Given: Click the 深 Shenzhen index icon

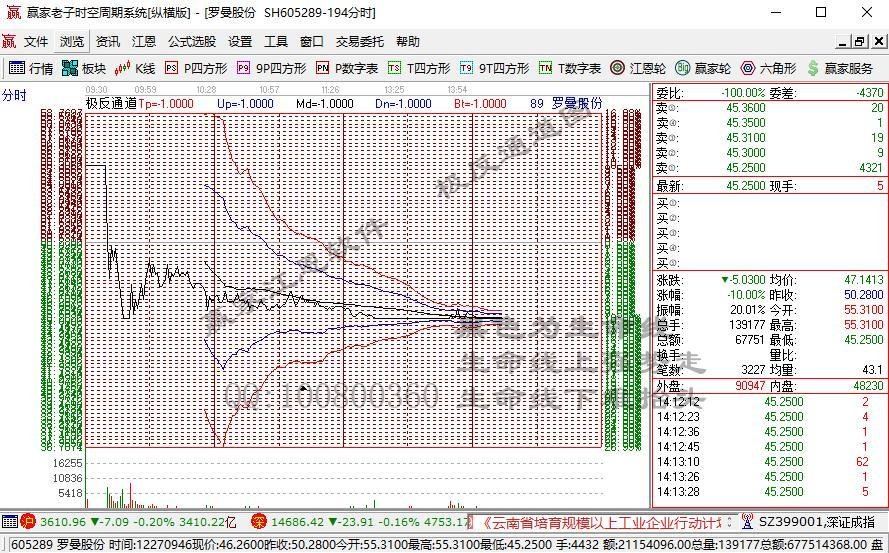Looking at the screenshot, I should click(259, 521).
